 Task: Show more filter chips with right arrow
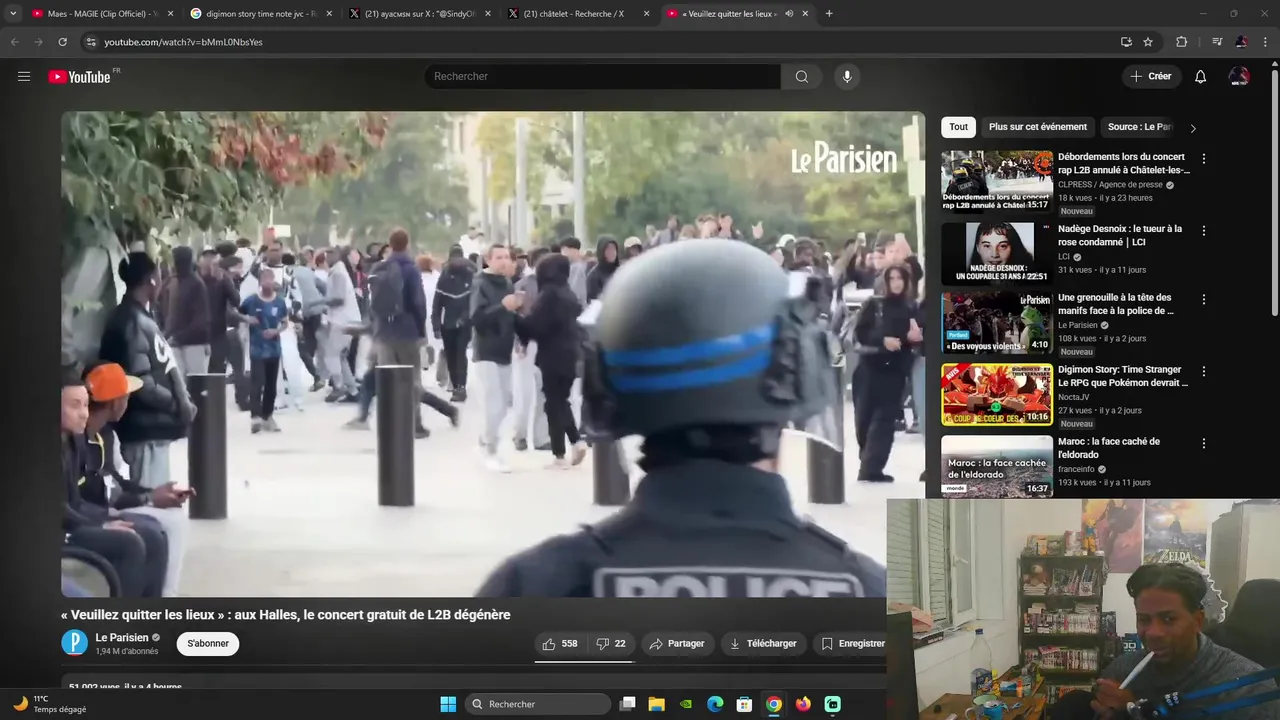point(1192,128)
